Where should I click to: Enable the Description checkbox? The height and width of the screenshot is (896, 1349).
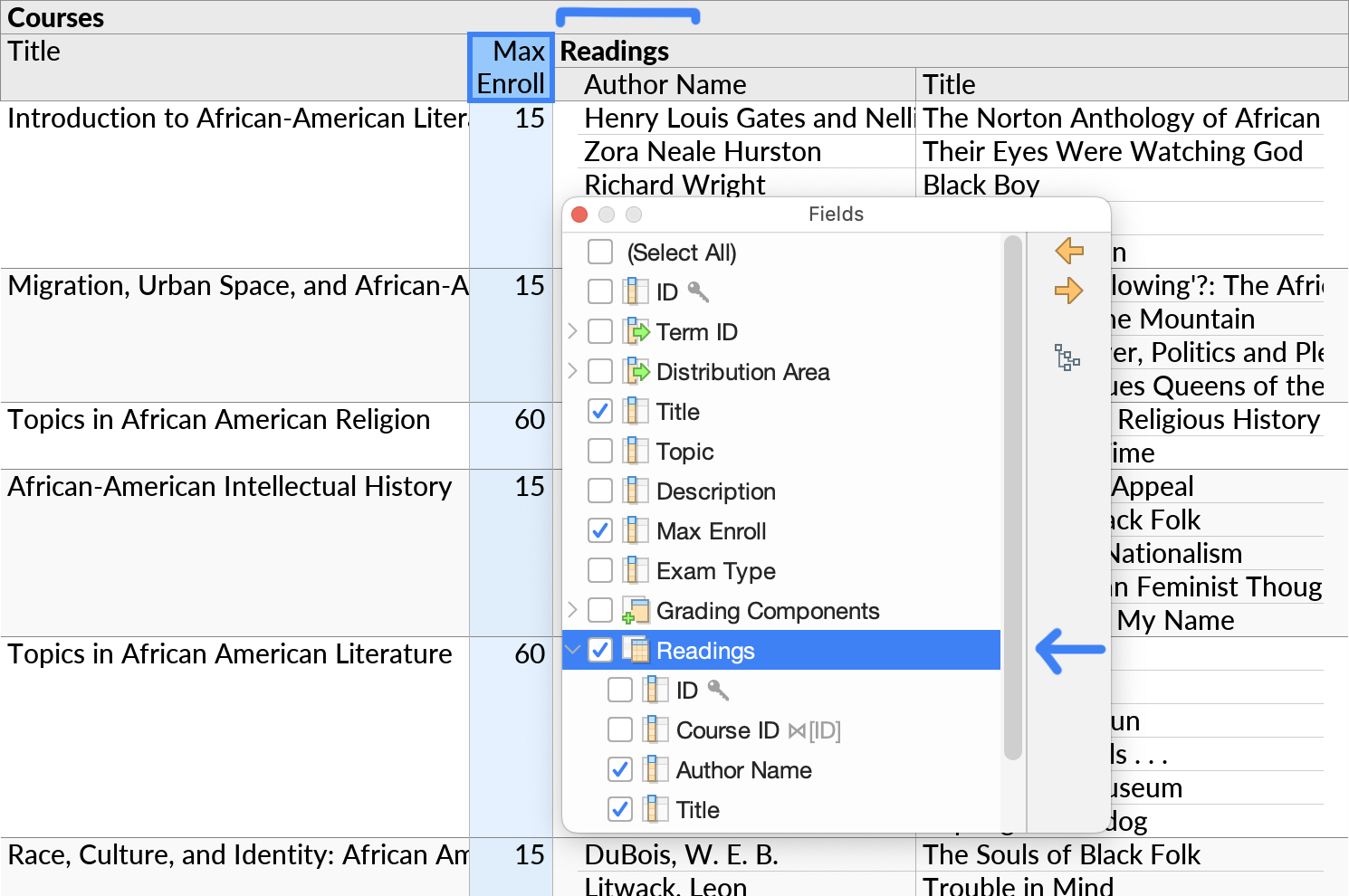pos(599,491)
